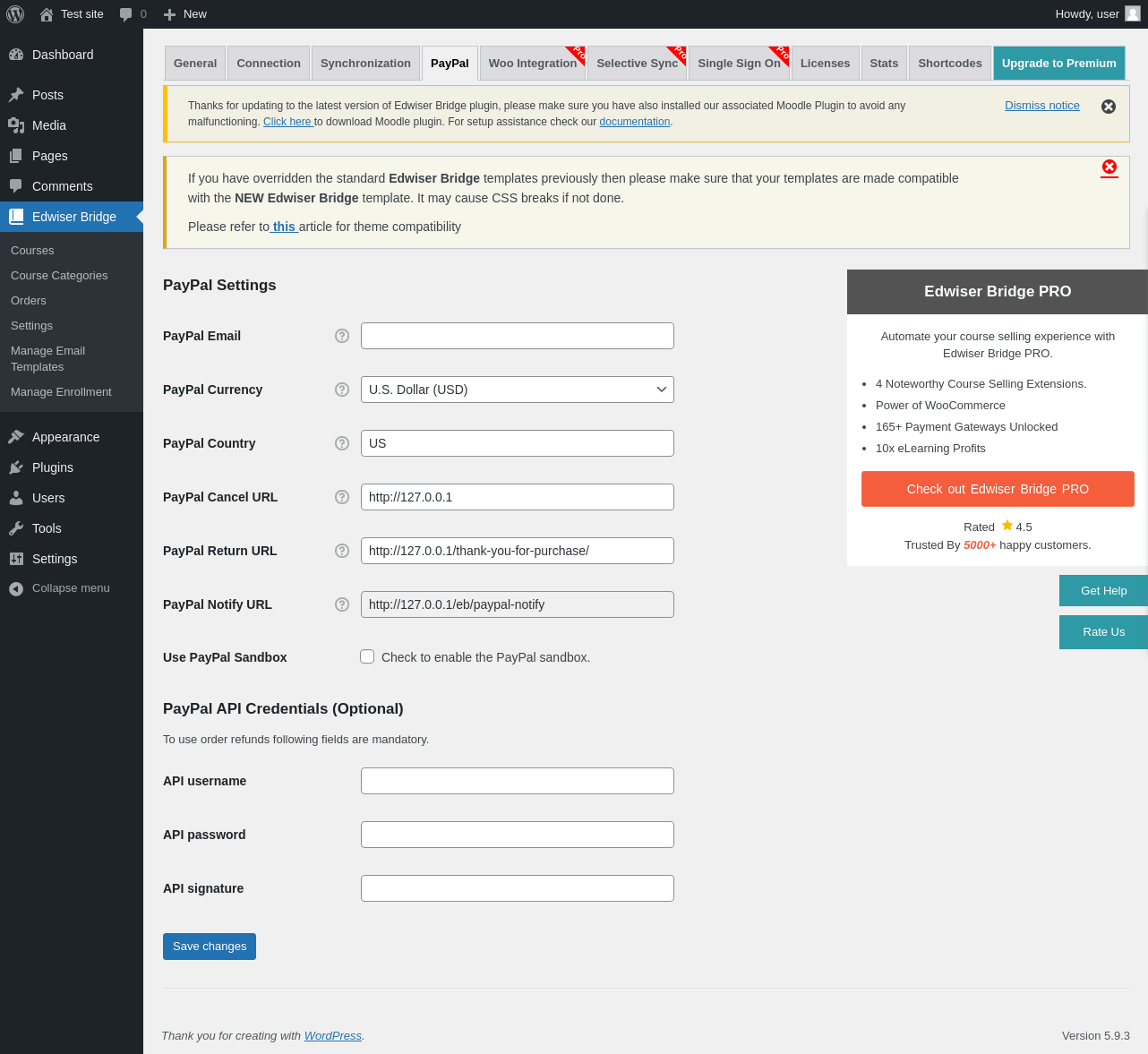Image resolution: width=1148 pixels, height=1054 pixels.
Task: Click the Dismiss notice link
Action: (x=1042, y=106)
